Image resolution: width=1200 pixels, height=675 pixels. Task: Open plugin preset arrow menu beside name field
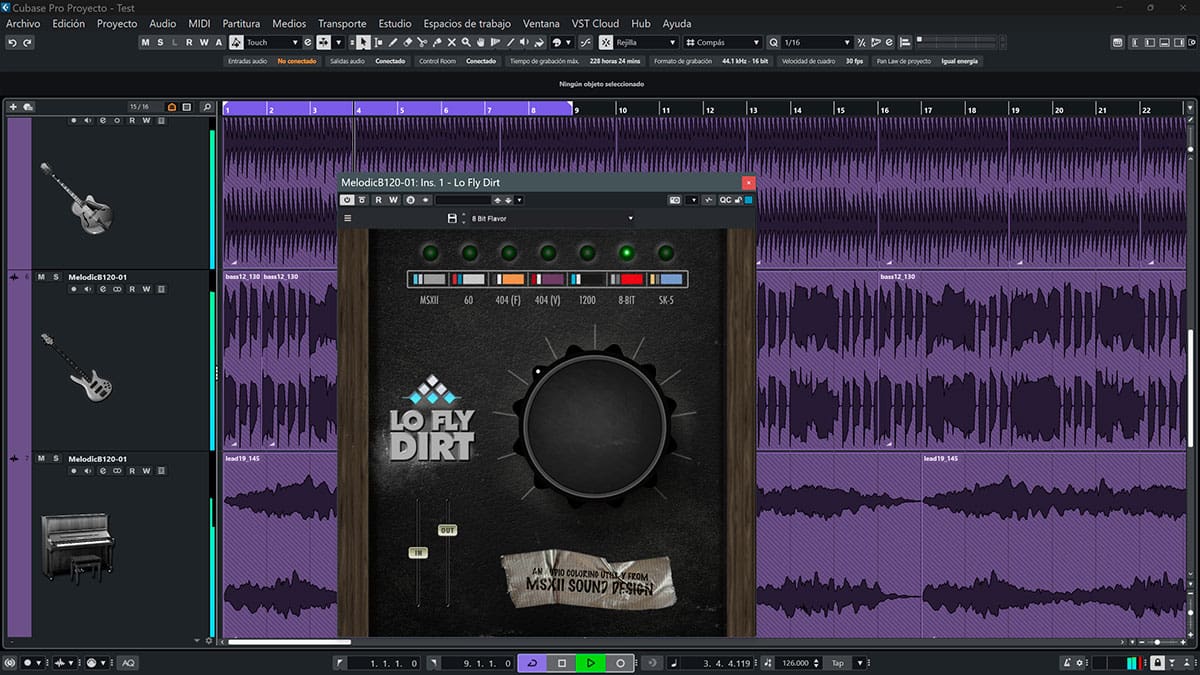point(519,200)
